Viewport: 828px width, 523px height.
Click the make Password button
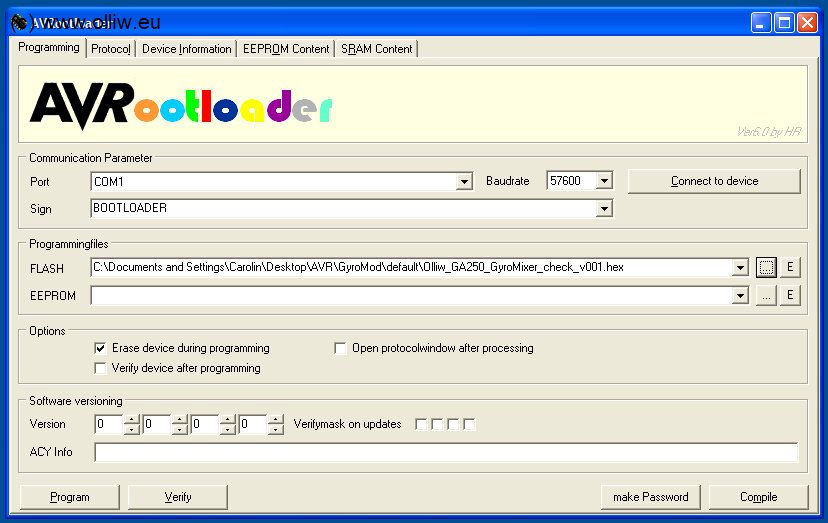650,497
